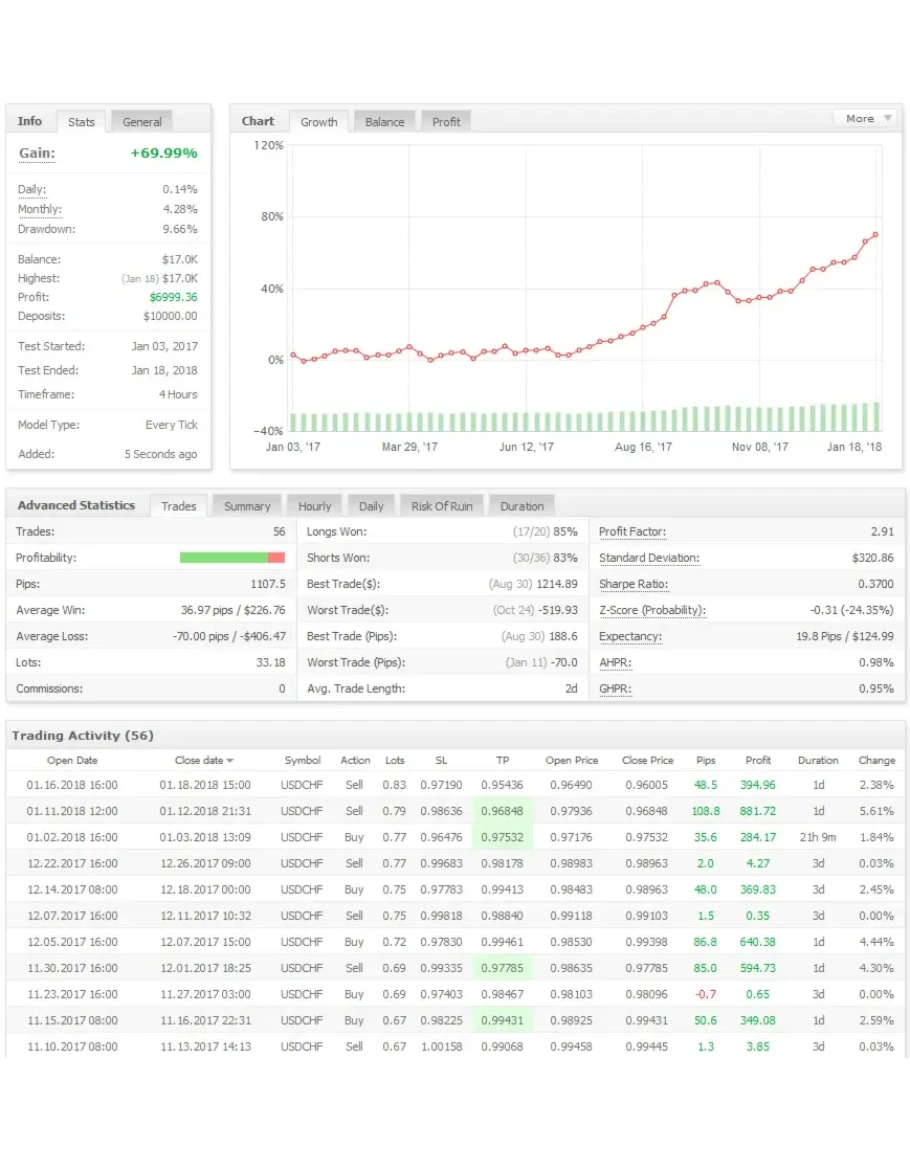
Task: Click the sort arrow beside Close date
Action: (x=230, y=761)
